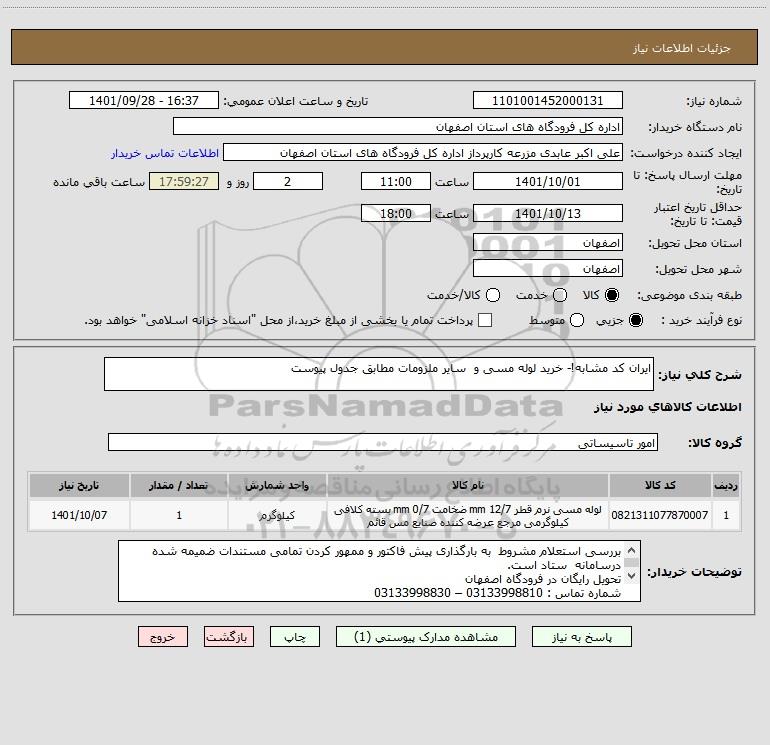Tick the اسناد خزانه اسلامی payment checkbox
The height and width of the screenshot is (745, 770).
point(485,320)
